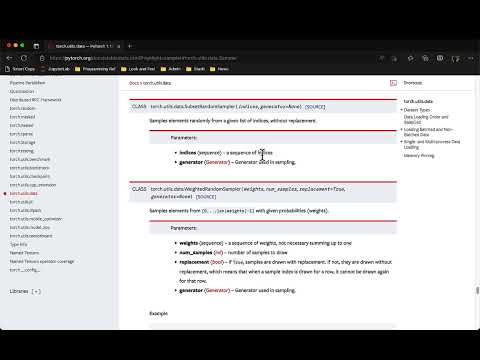
Task: Click Docs breadcrumb link
Action: pos(134,83)
